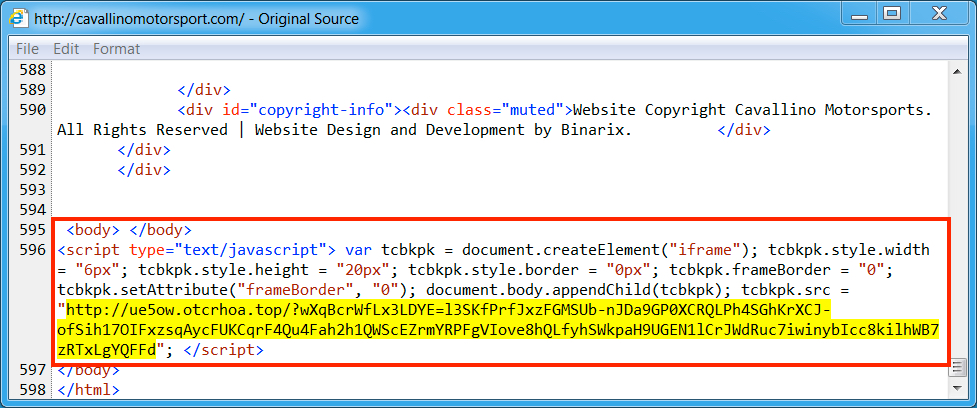Image resolution: width=977 pixels, height=408 pixels.
Task: Click the closing </div> tag on line 592
Action: pyautogui.click(x=143, y=170)
